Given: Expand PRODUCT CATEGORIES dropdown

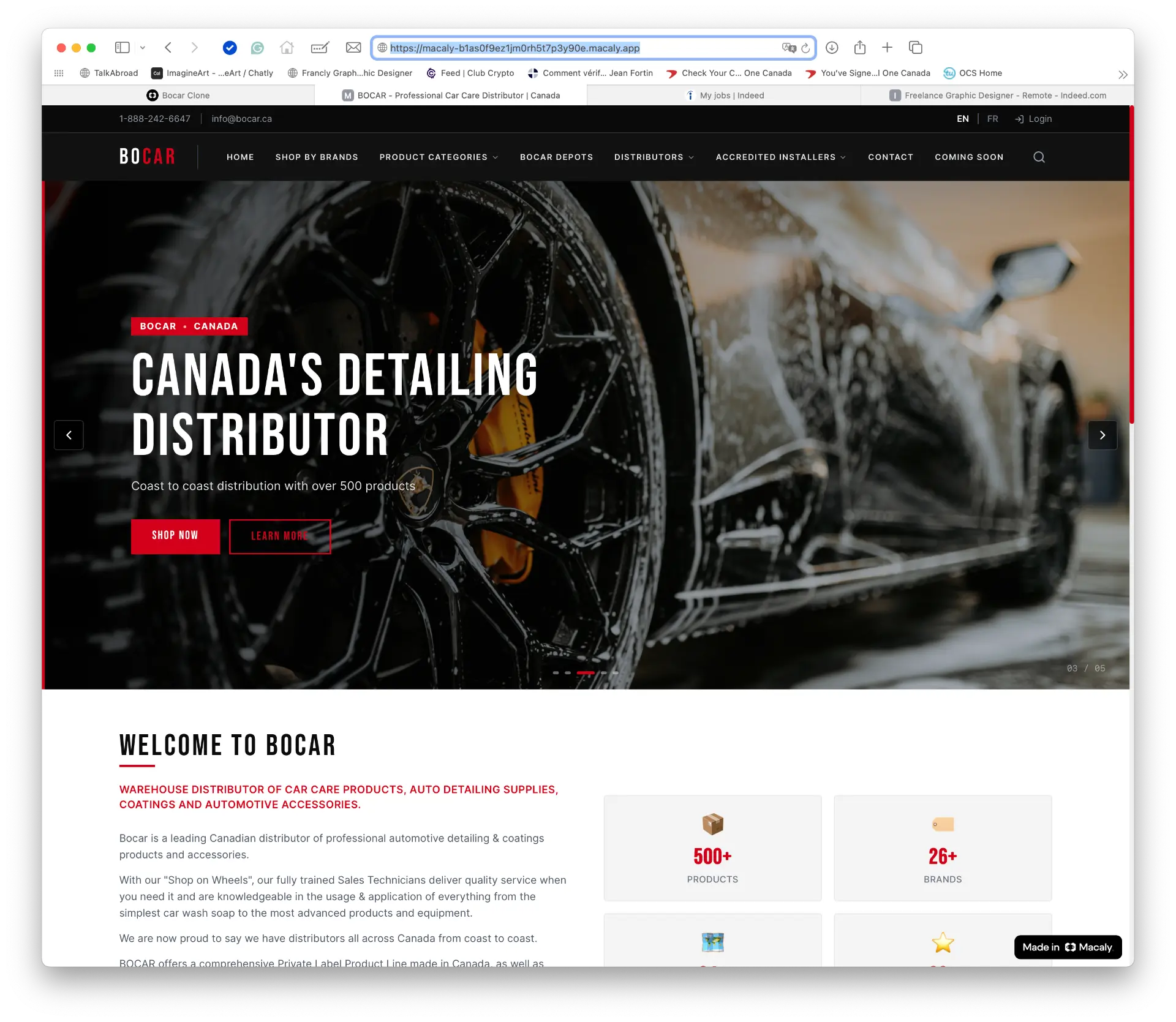Looking at the screenshot, I should click(x=439, y=157).
